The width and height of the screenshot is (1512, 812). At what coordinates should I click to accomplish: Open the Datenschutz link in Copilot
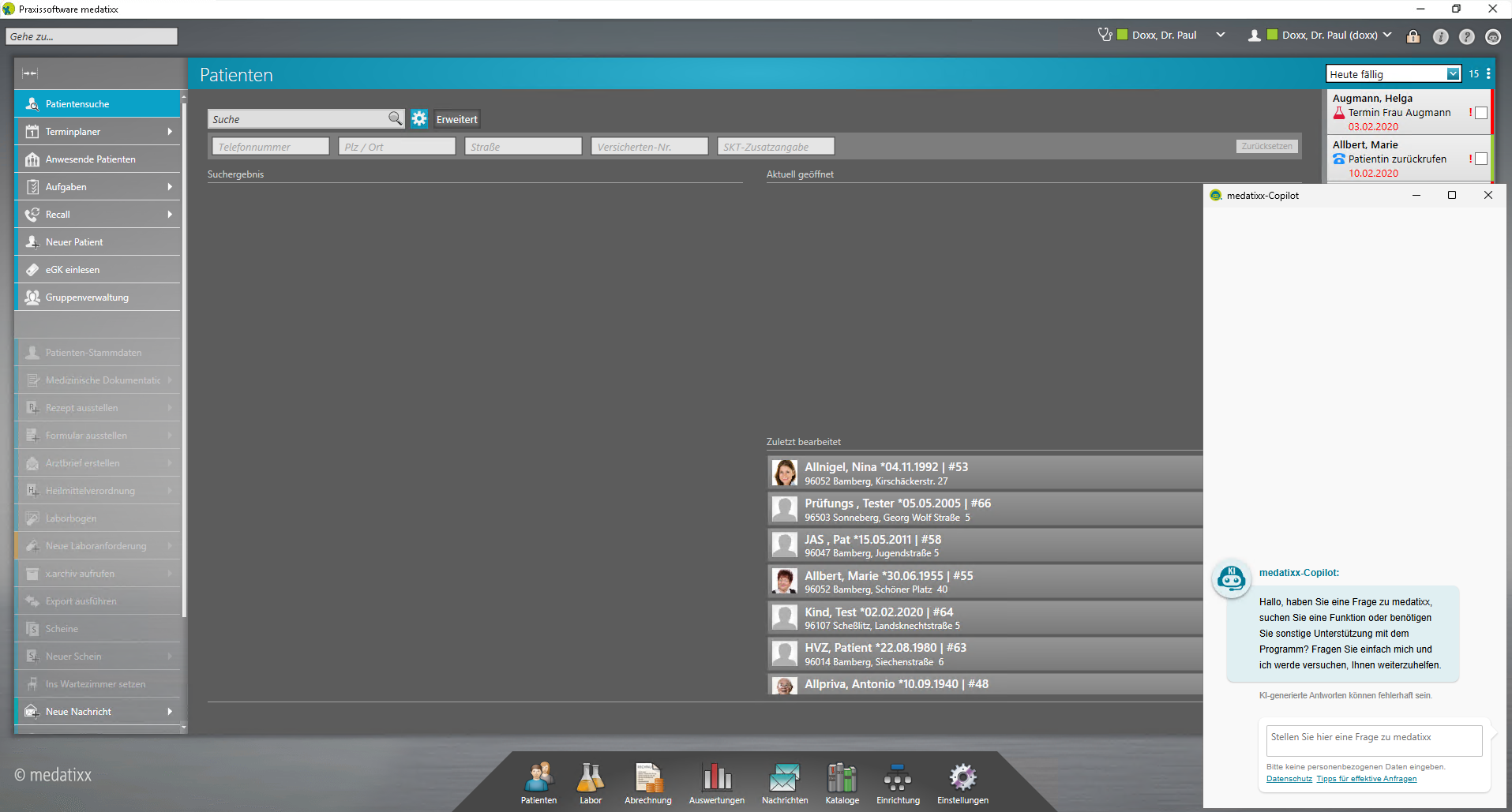tap(1289, 779)
